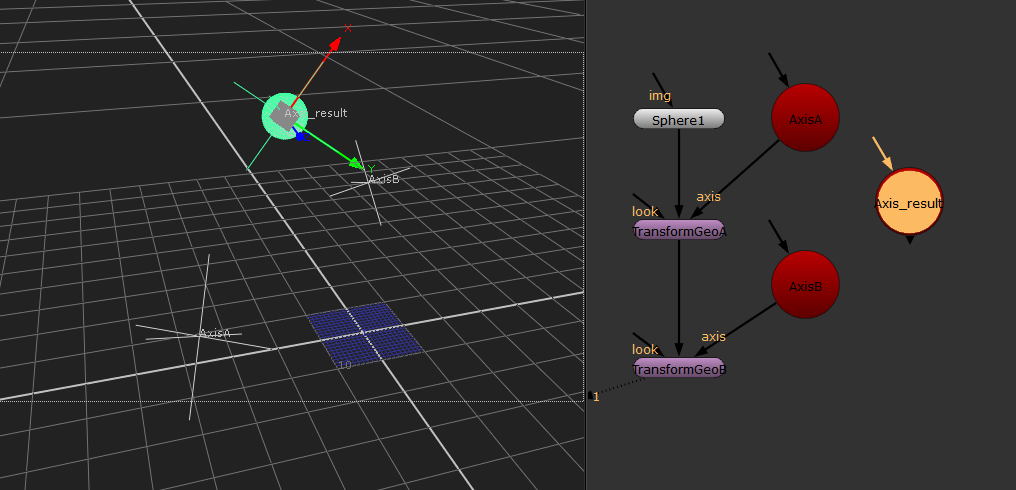Click the orange Axis_result node
Screen dimensions: 1016x490
tap(909, 203)
